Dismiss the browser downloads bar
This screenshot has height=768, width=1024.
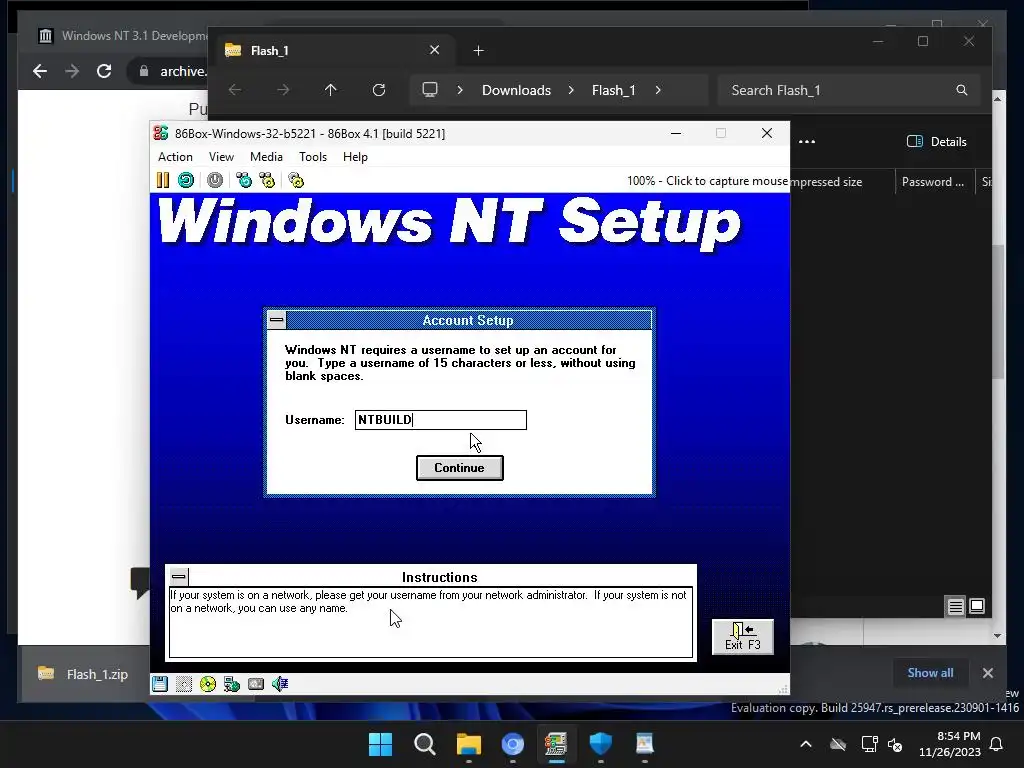tap(988, 673)
